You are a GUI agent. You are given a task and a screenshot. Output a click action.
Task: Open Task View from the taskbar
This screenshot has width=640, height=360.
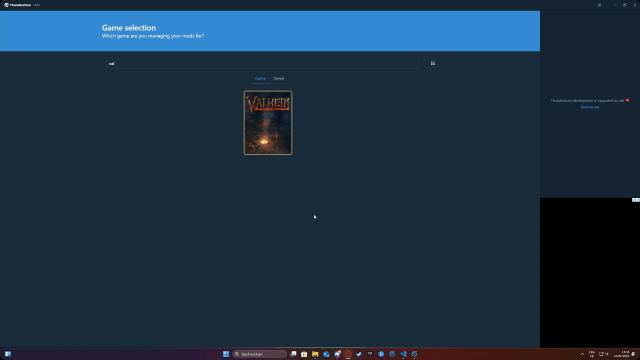[293, 354]
